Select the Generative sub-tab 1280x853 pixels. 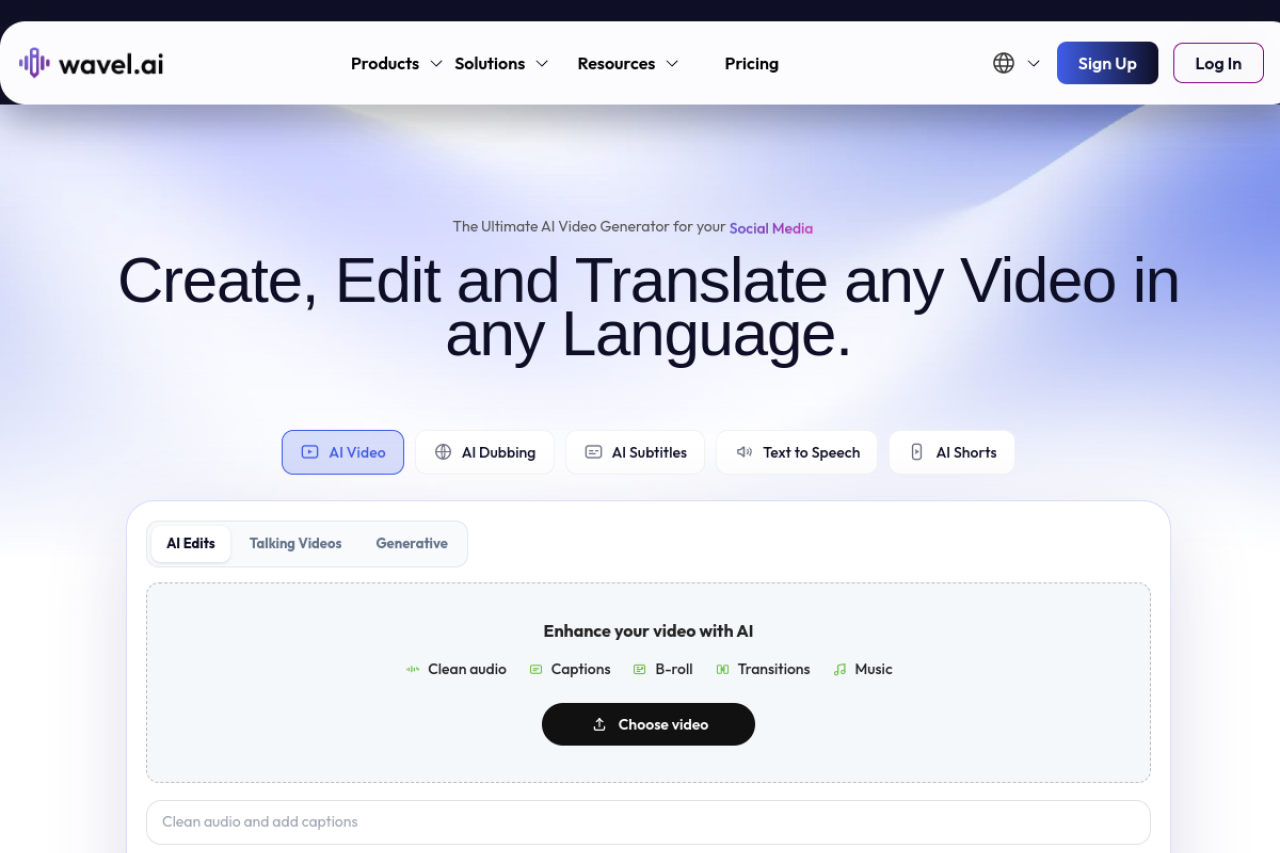pyautogui.click(x=412, y=543)
